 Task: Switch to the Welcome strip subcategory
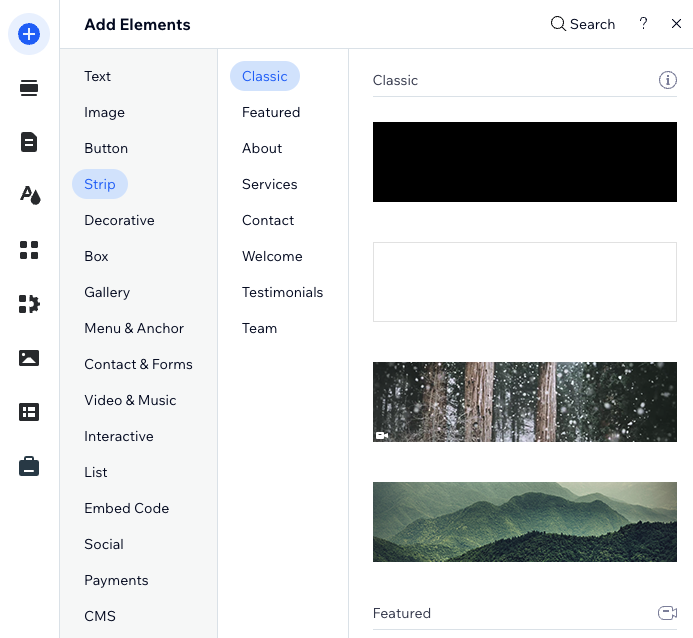click(x=272, y=256)
